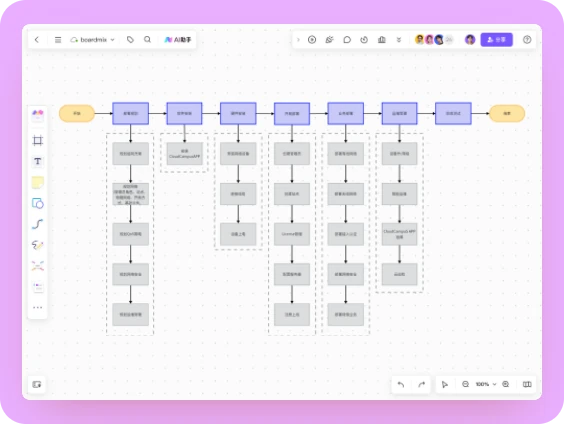Select the yellow sticky note tool
The image size is (564, 424).
tap(38, 182)
